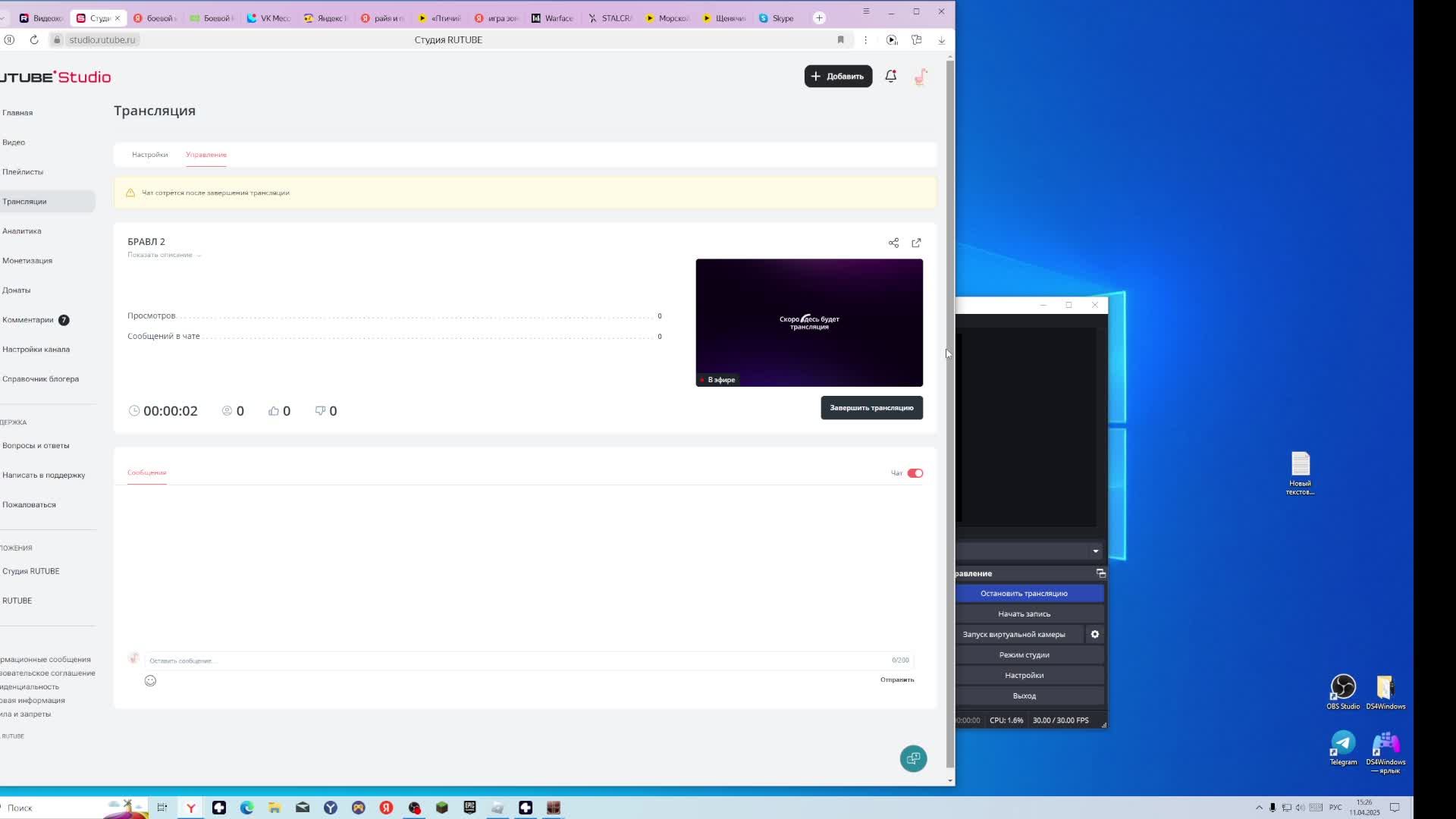Viewport: 1456px width, 819px height.
Task: Open the virtual camera settings gear in OBS
Action: click(1094, 634)
